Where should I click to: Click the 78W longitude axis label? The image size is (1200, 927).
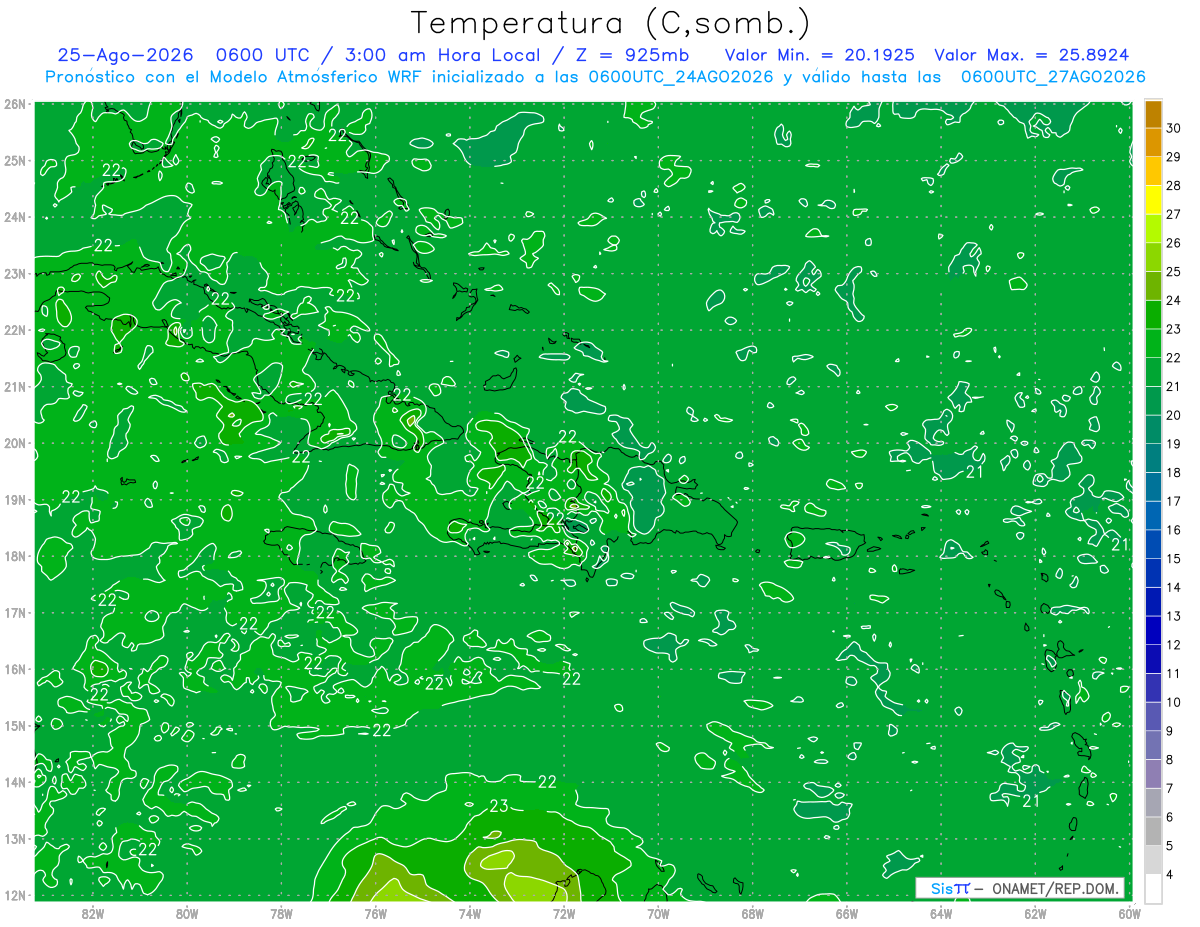(281, 912)
